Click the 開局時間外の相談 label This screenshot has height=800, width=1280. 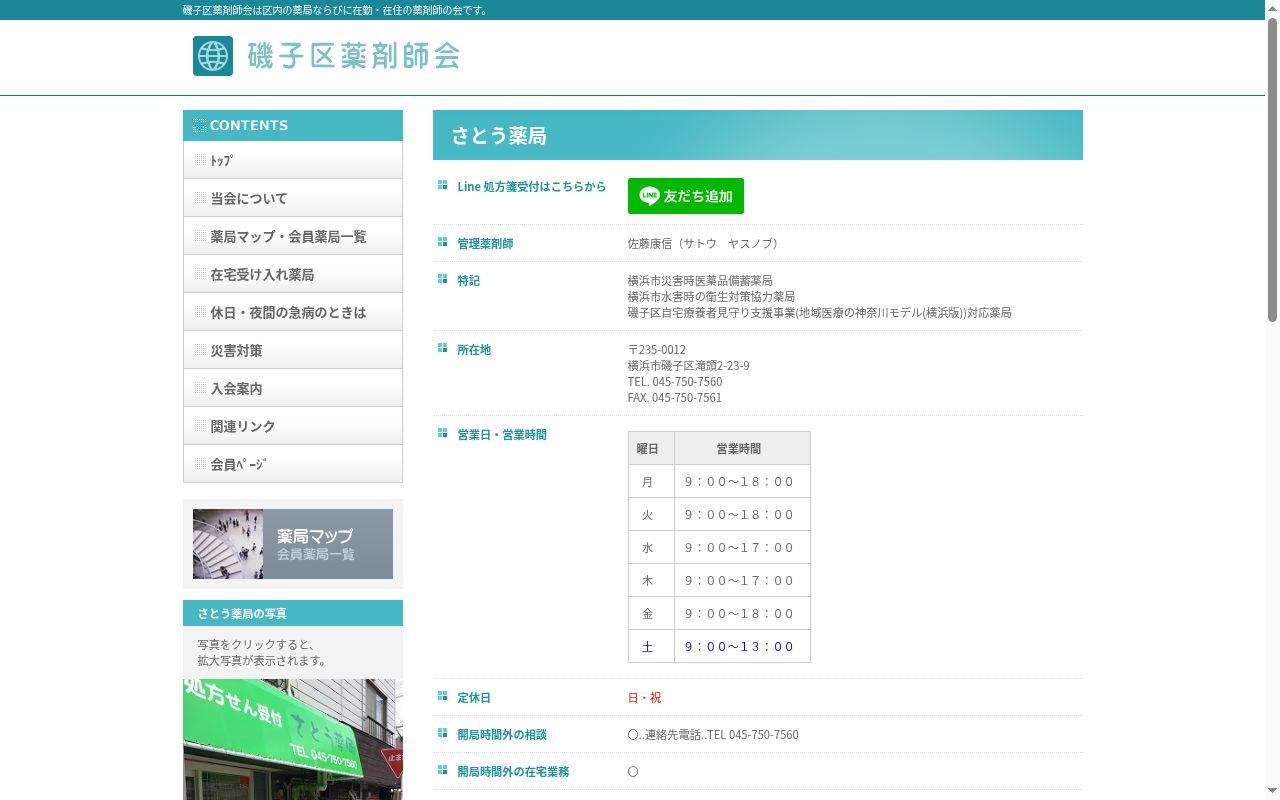tap(502, 735)
